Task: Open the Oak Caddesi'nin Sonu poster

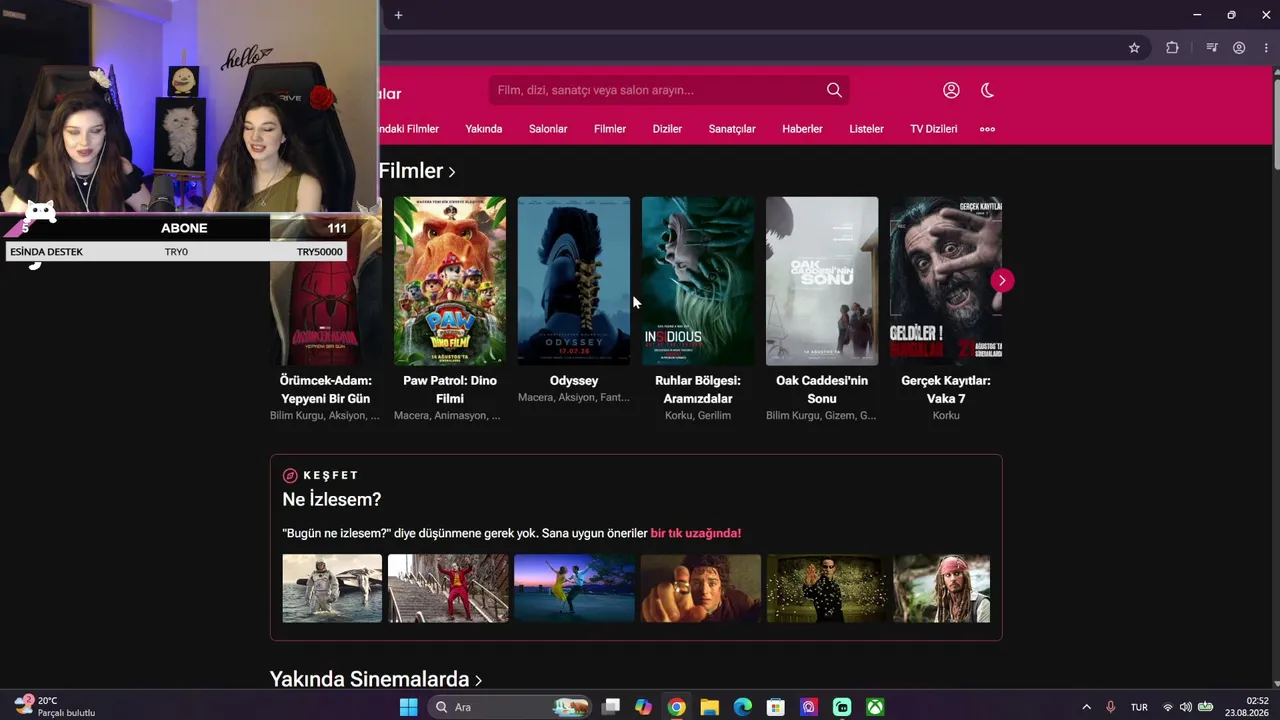Action: pyautogui.click(x=822, y=281)
